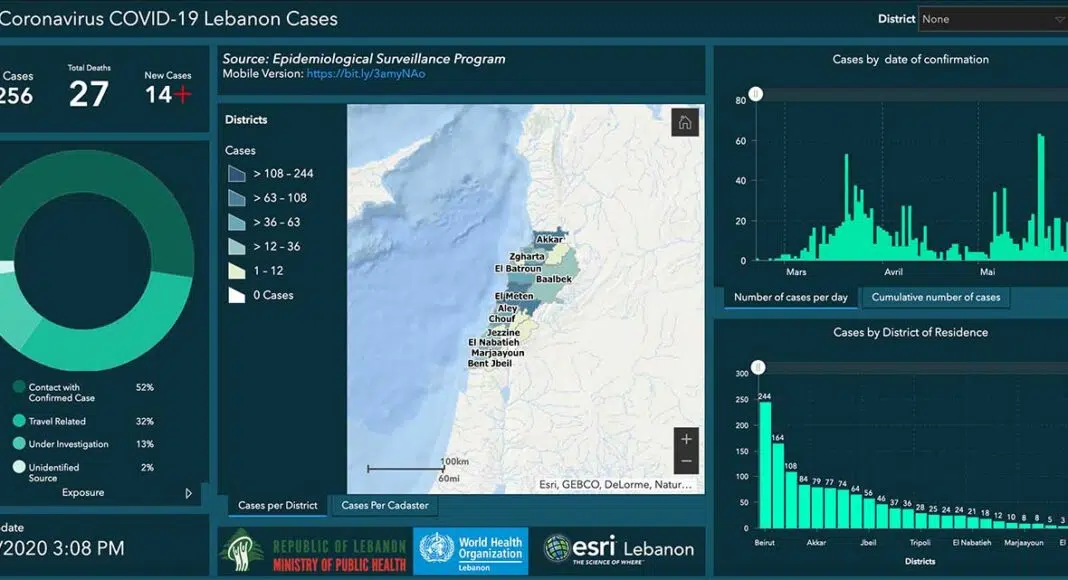Click the '> 108 – 244' legend symbol
This screenshot has width=1068, height=580.
pos(237,174)
